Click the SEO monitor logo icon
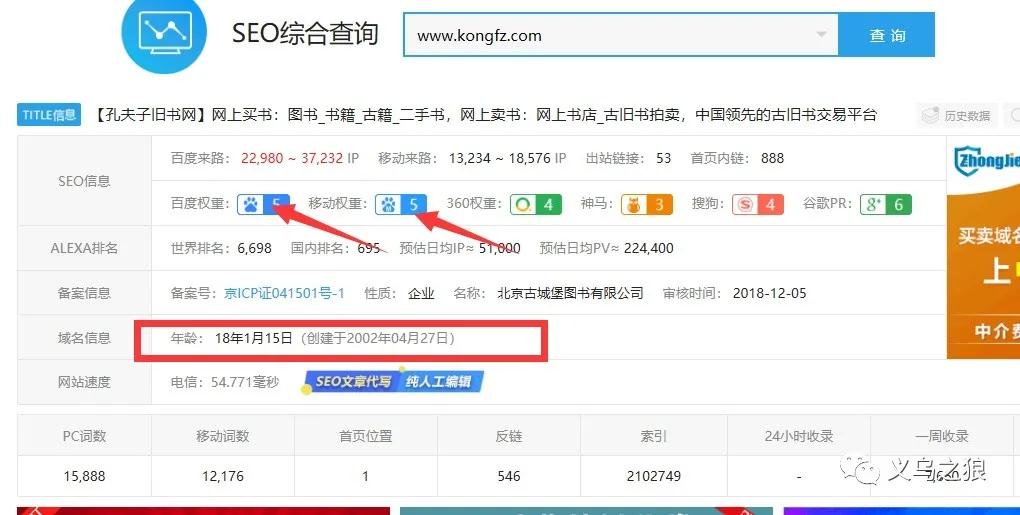Image resolution: width=1020 pixels, height=515 pixels. [x=163, y=33]
